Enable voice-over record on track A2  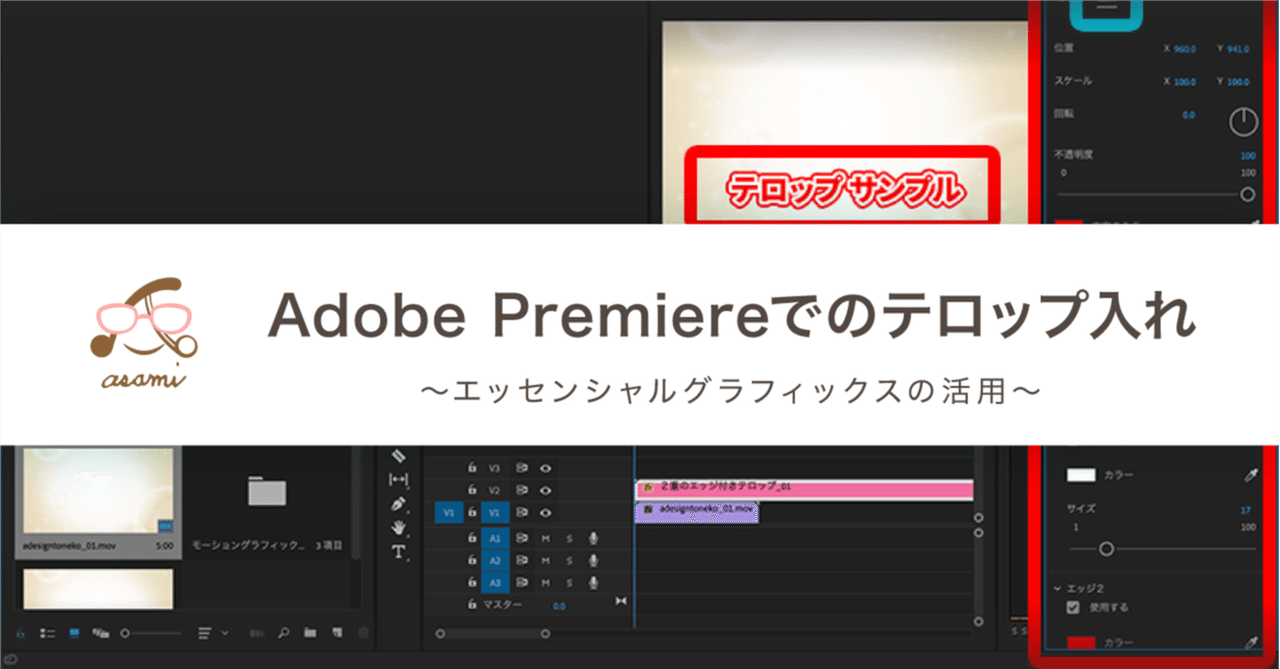pyautogui.click(x=594, y=560)
